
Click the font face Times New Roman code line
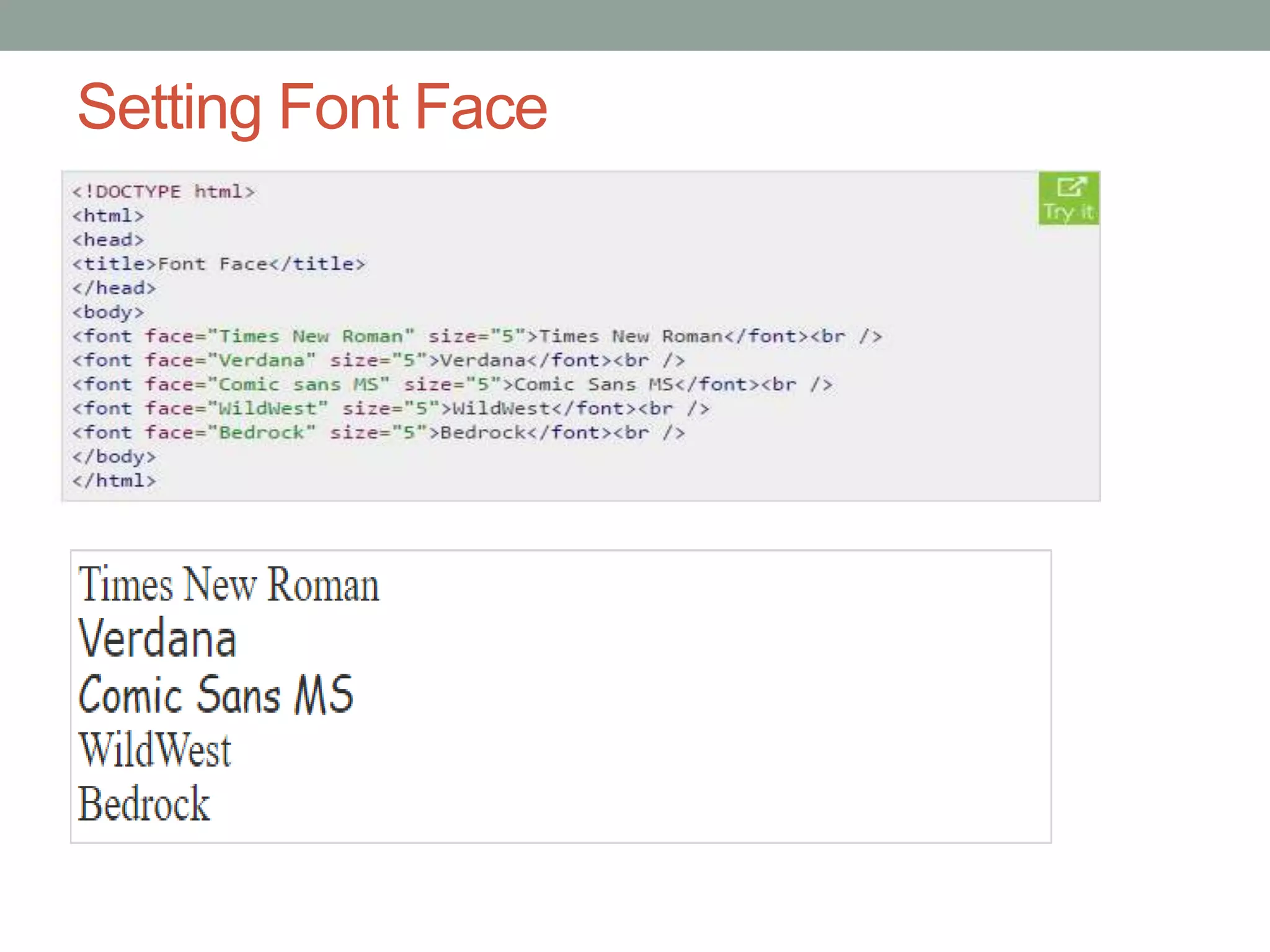click(x=477, y=337)
